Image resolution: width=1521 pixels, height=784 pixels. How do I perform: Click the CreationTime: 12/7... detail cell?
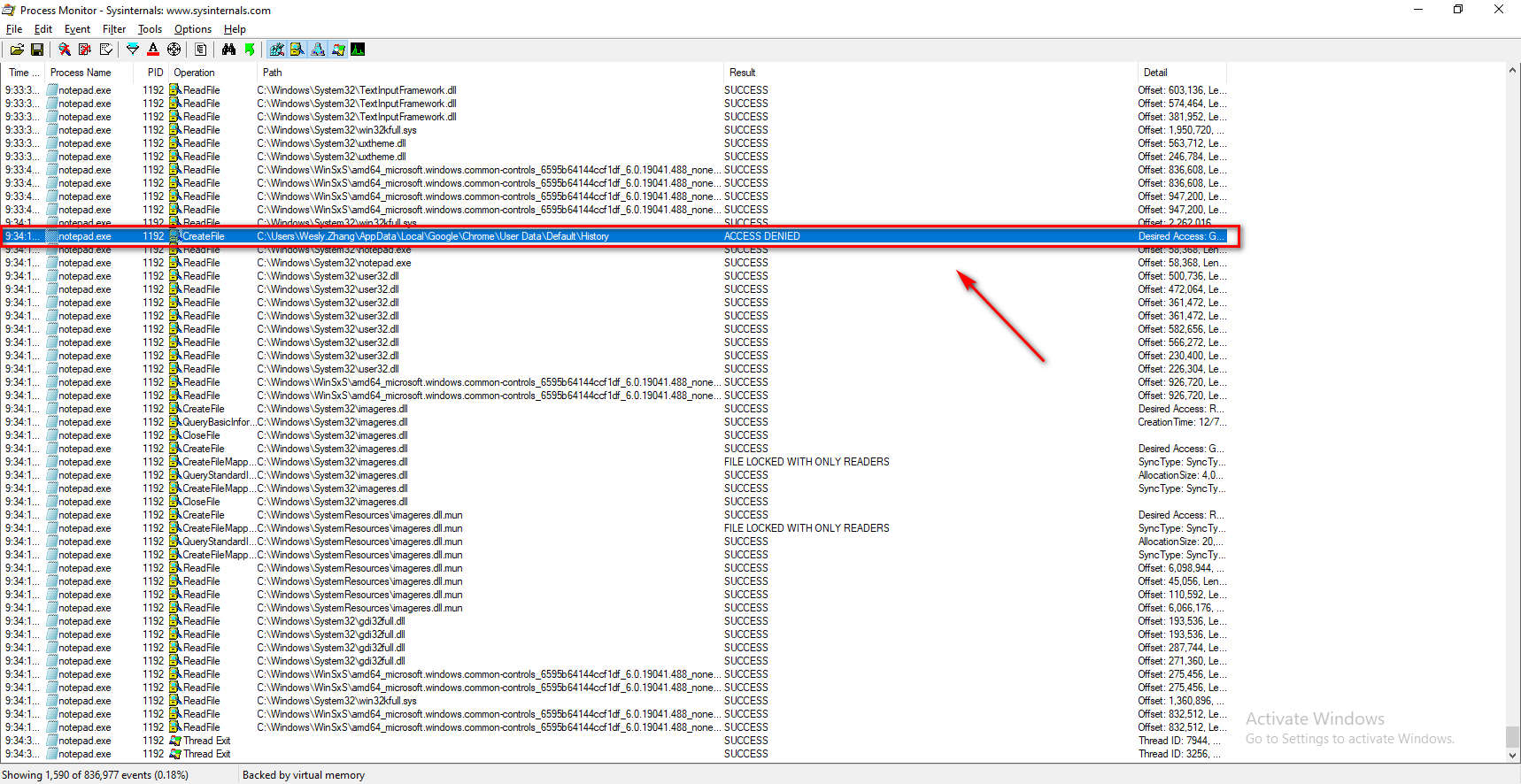[x=1182, y=422]
